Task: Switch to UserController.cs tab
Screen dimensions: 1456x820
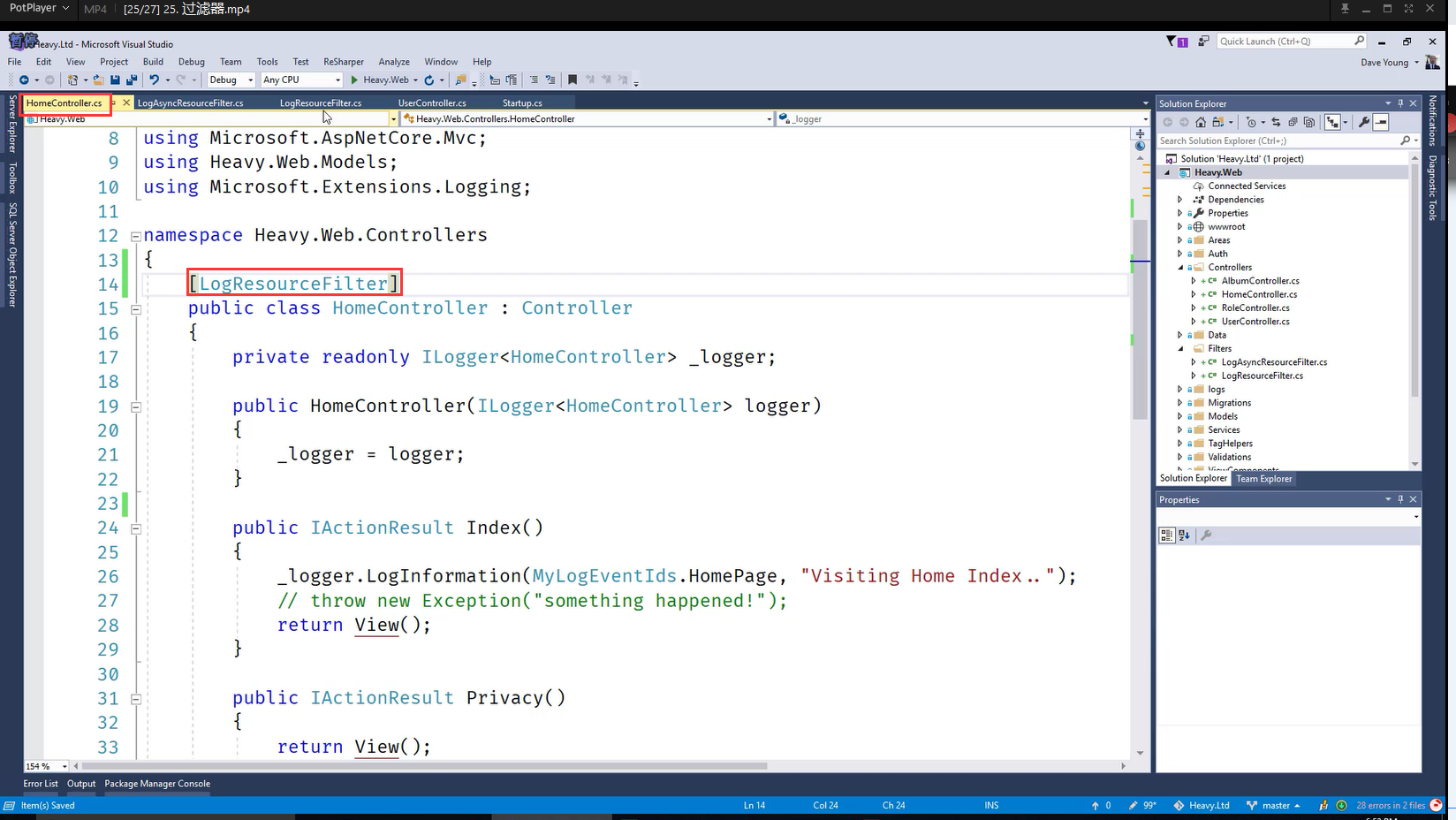Action: point(432,103)
